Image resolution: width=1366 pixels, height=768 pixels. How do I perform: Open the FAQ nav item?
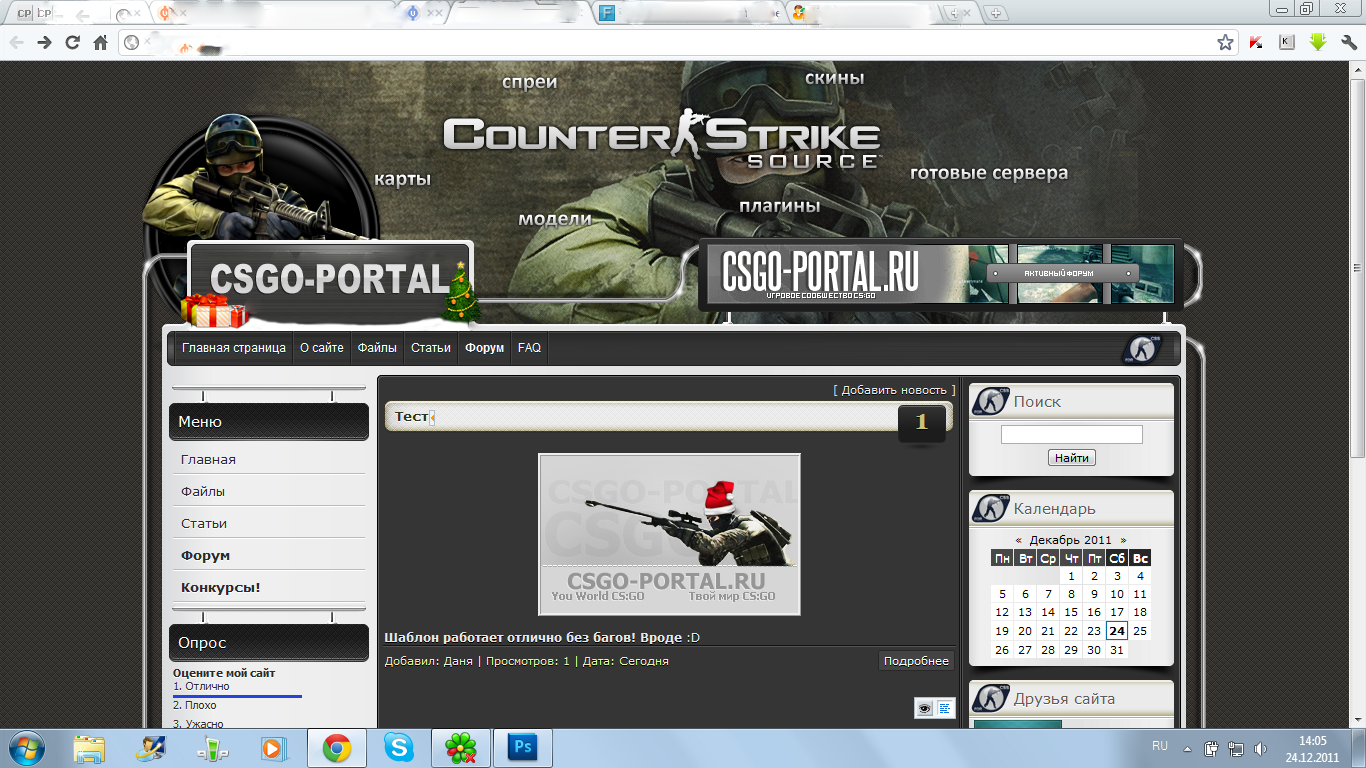[x=529, y=348]
